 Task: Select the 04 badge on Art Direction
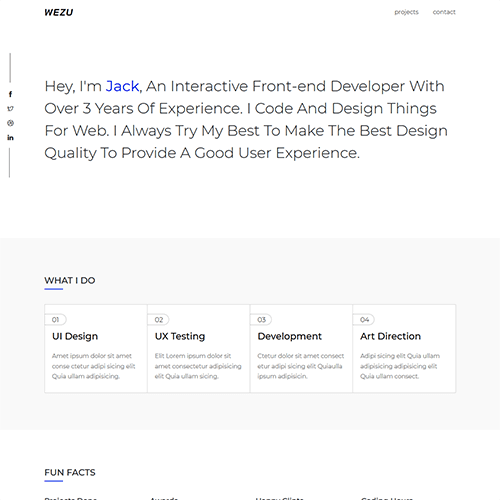tap(364, 320)
